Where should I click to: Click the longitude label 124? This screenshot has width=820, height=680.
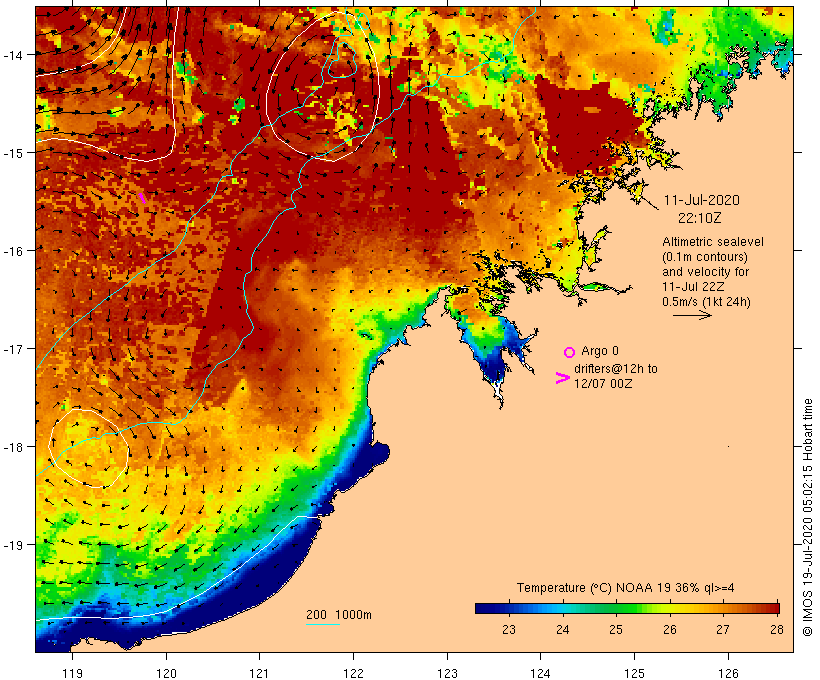point(541,673)
